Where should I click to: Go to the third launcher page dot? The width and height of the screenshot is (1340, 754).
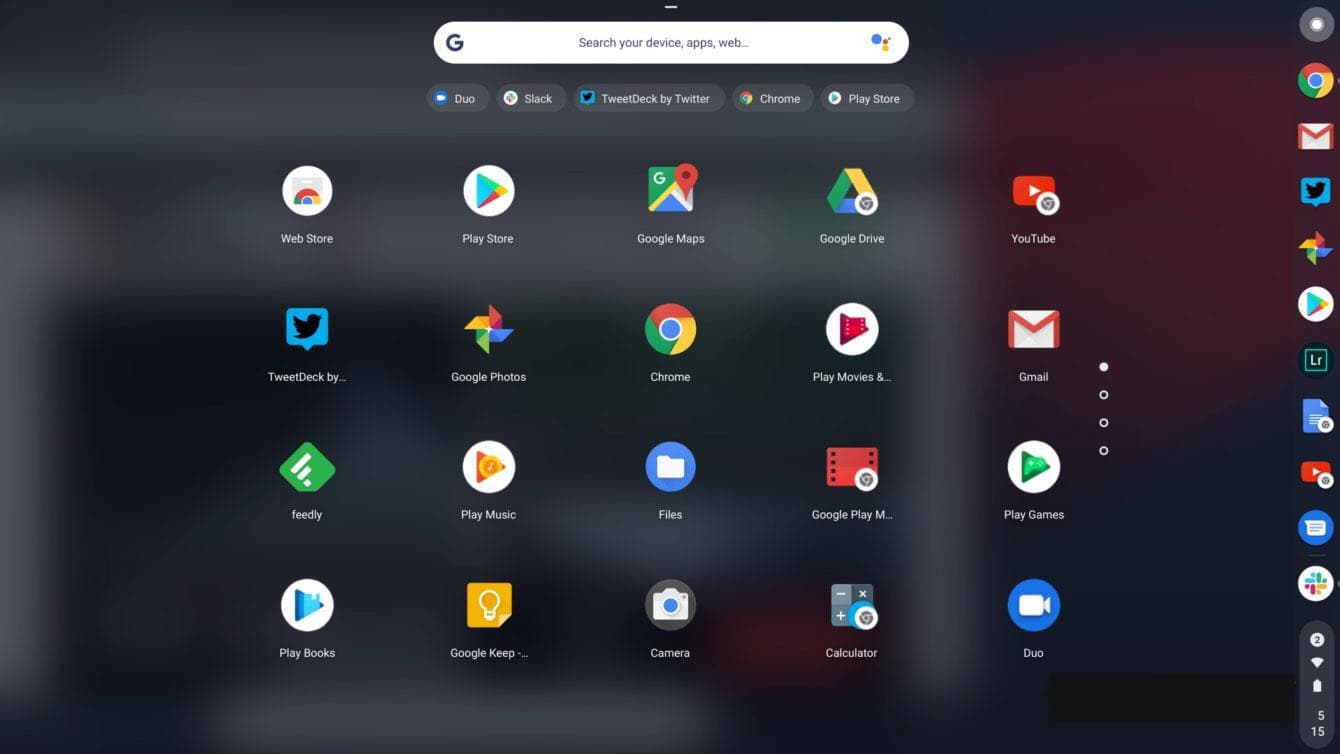[x=1103, y=423]
